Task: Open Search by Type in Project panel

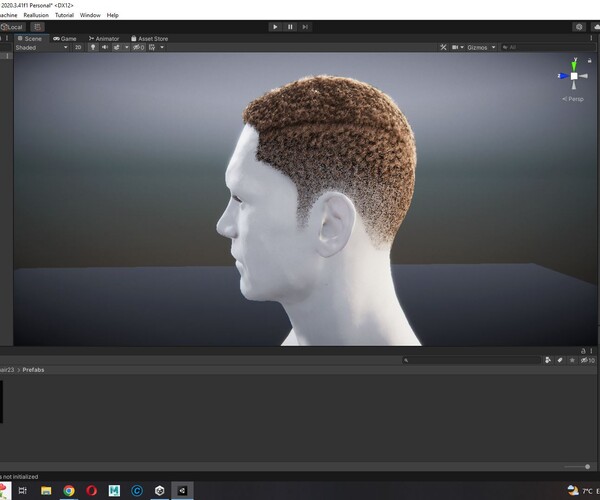Action: coord(548,360)
